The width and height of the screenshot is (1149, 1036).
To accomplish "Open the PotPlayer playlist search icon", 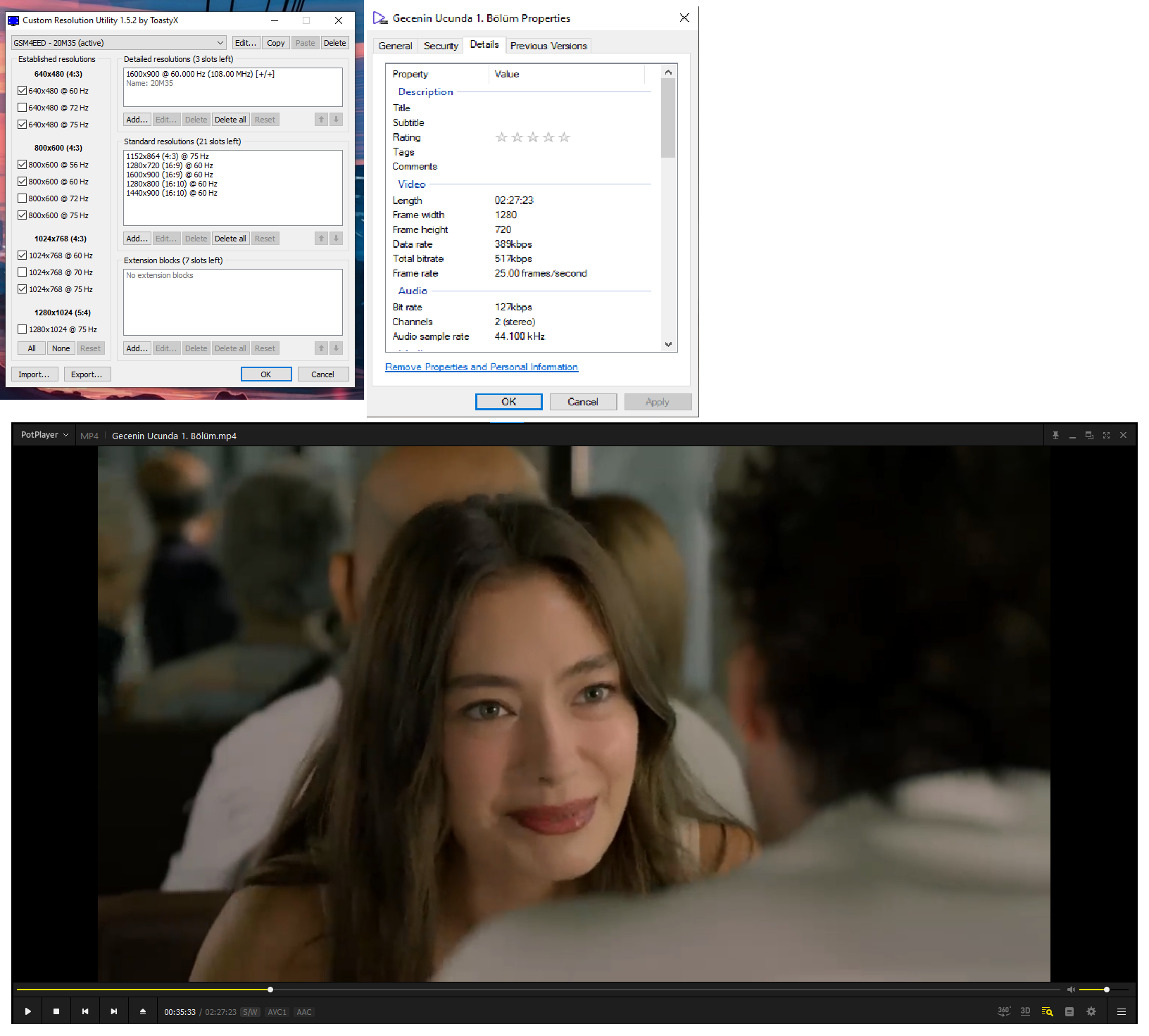I will pos(1047,1011).
